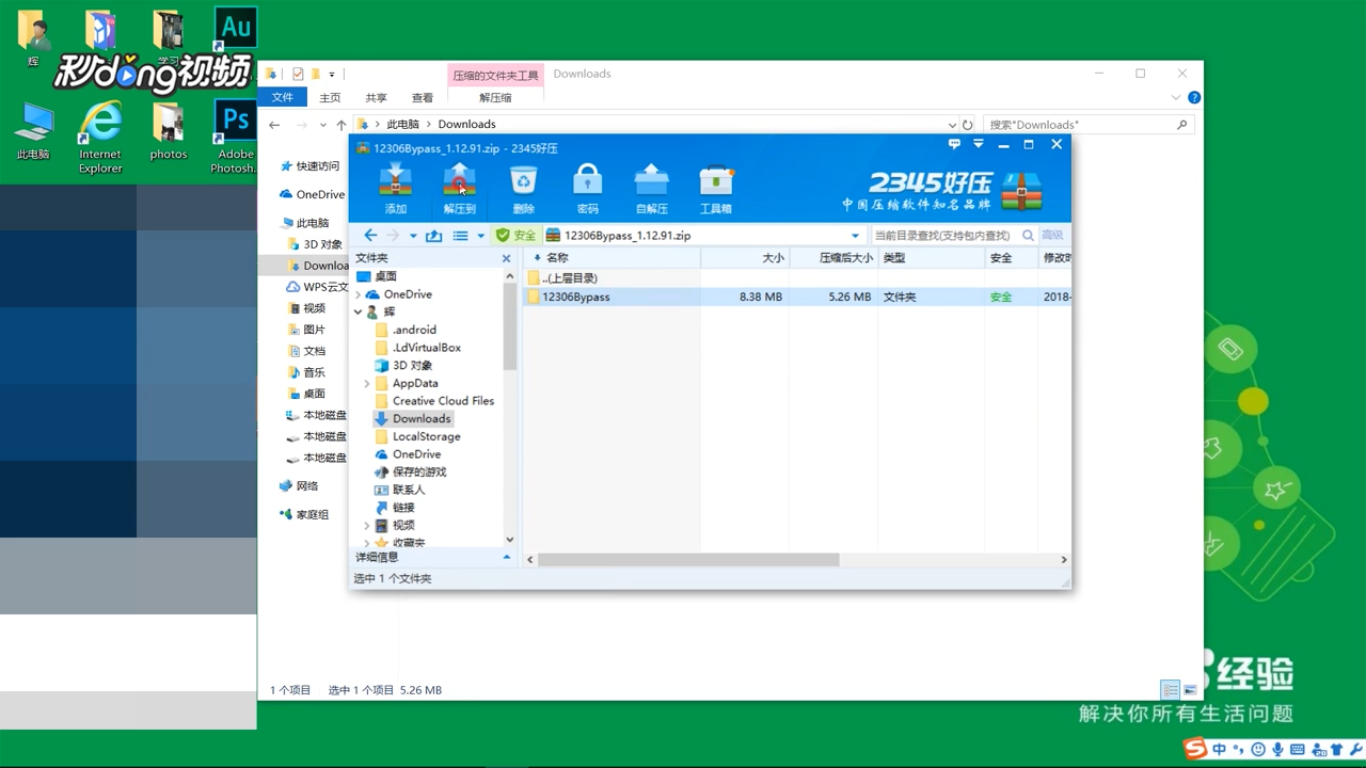Open the 2345好压 title bar menu dropdown
Image resolution: width=1366 pixels, height=768 pixels.
click(x=978, y=144)
